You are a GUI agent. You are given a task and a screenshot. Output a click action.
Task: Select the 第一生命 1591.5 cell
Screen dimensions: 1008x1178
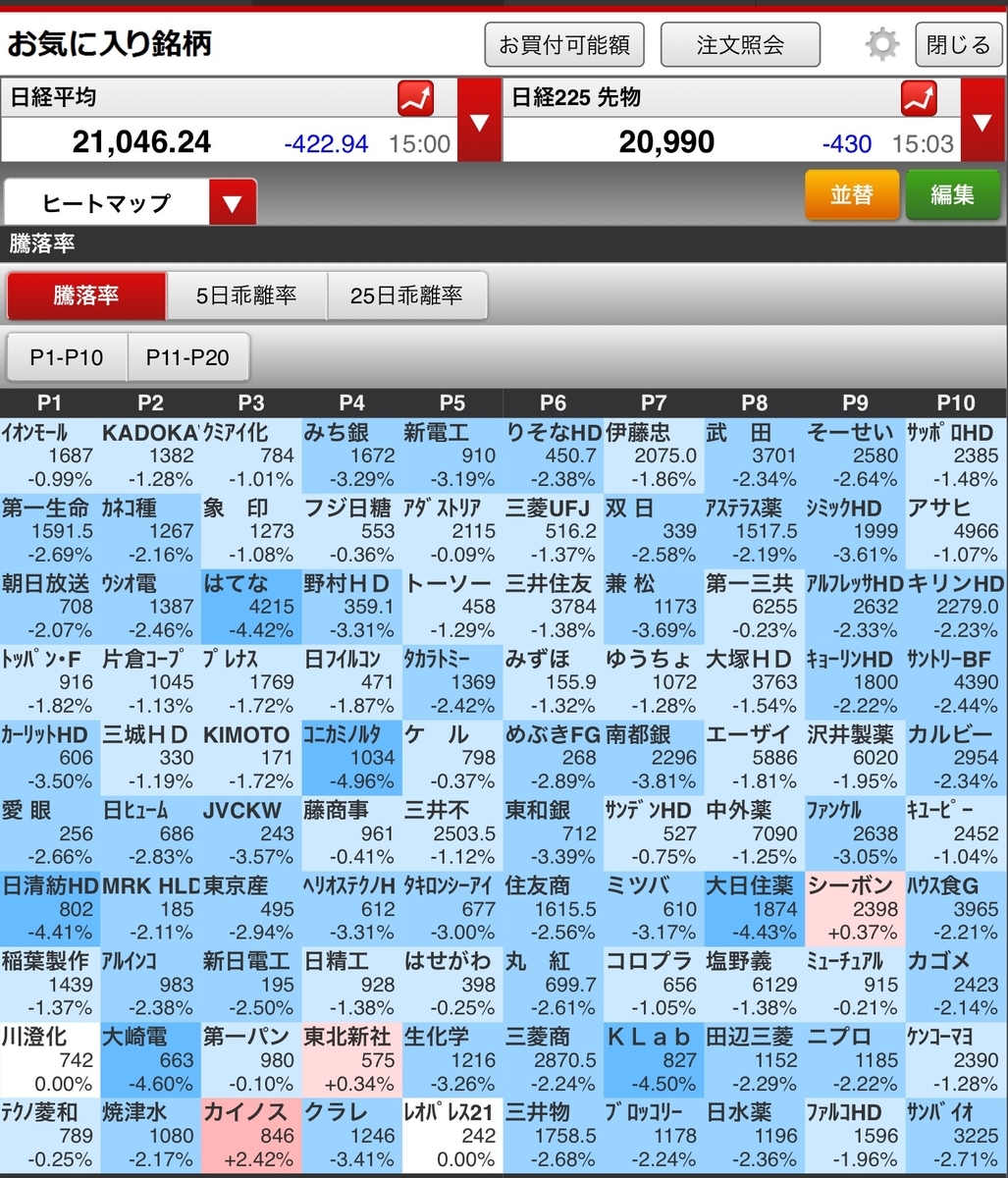click(50, 531)
